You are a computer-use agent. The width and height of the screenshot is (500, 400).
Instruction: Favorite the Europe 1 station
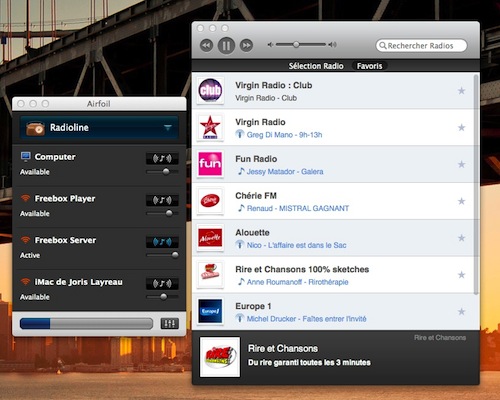pos(461,312)
